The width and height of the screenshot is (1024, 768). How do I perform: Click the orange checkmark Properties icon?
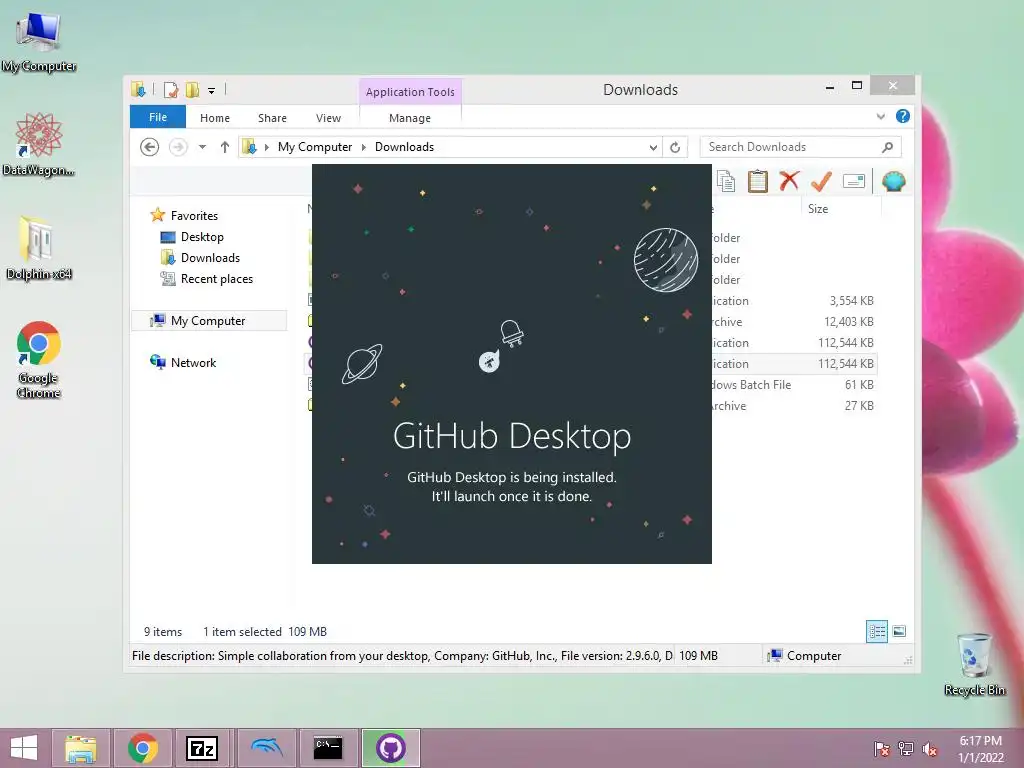(821, 181)
